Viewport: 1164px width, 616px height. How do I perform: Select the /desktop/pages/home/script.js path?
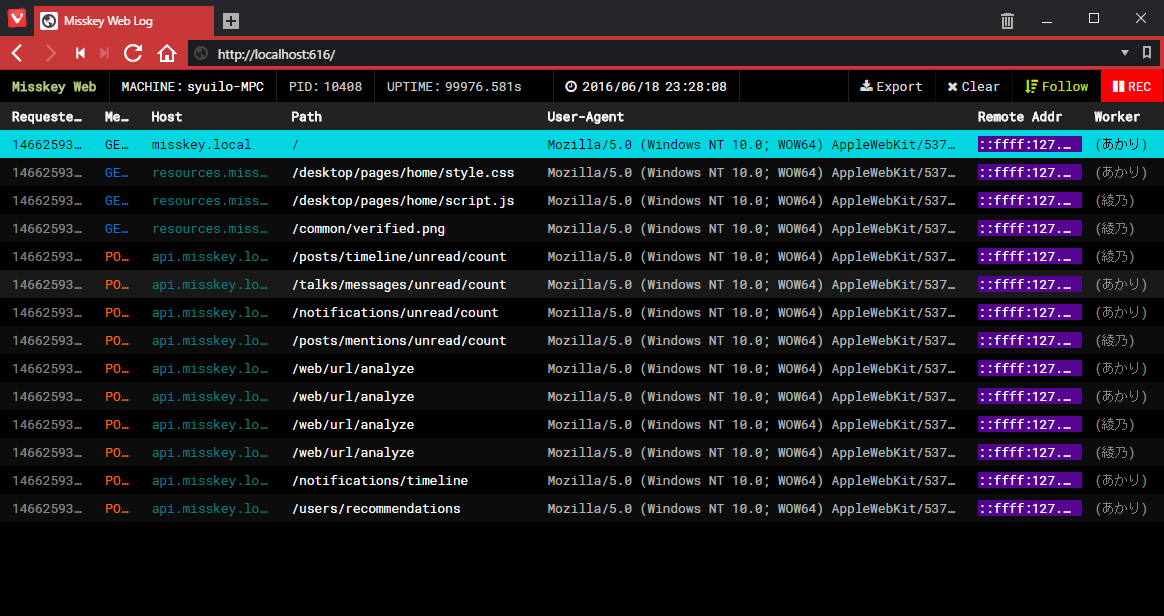click(403, 200)
